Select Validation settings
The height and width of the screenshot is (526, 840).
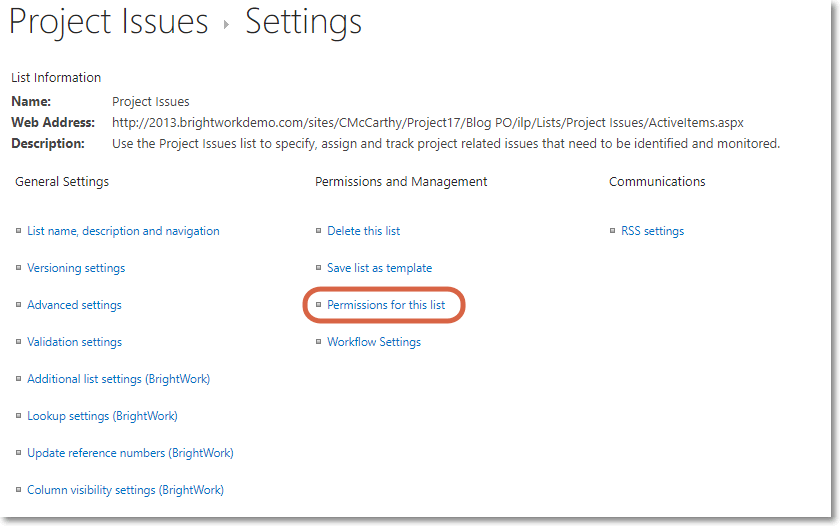pyautogui.click(x=74, y=342)
